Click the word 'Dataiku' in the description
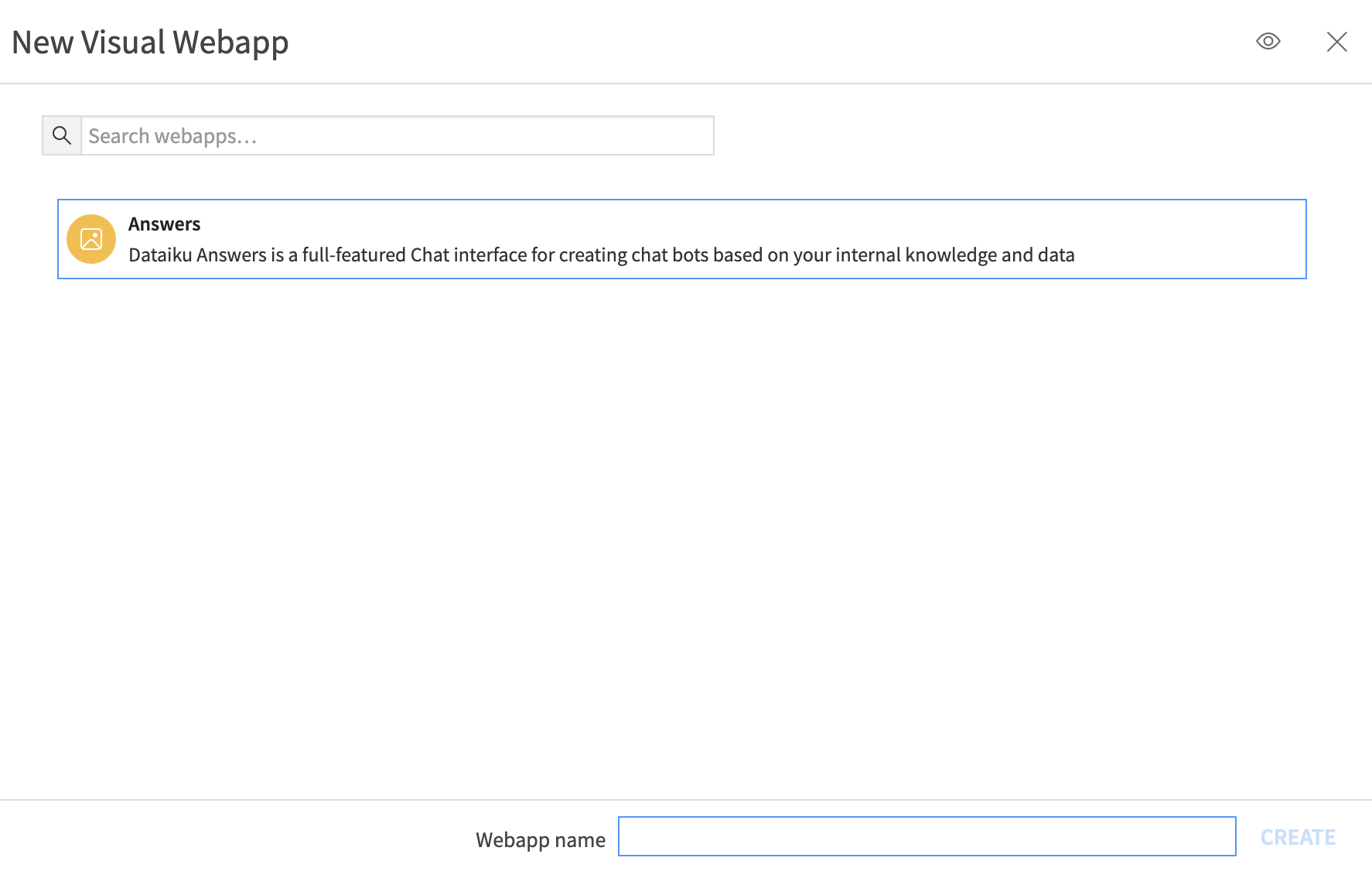The width and height of the screenshot is (1372, 885). tap(160, 255)
